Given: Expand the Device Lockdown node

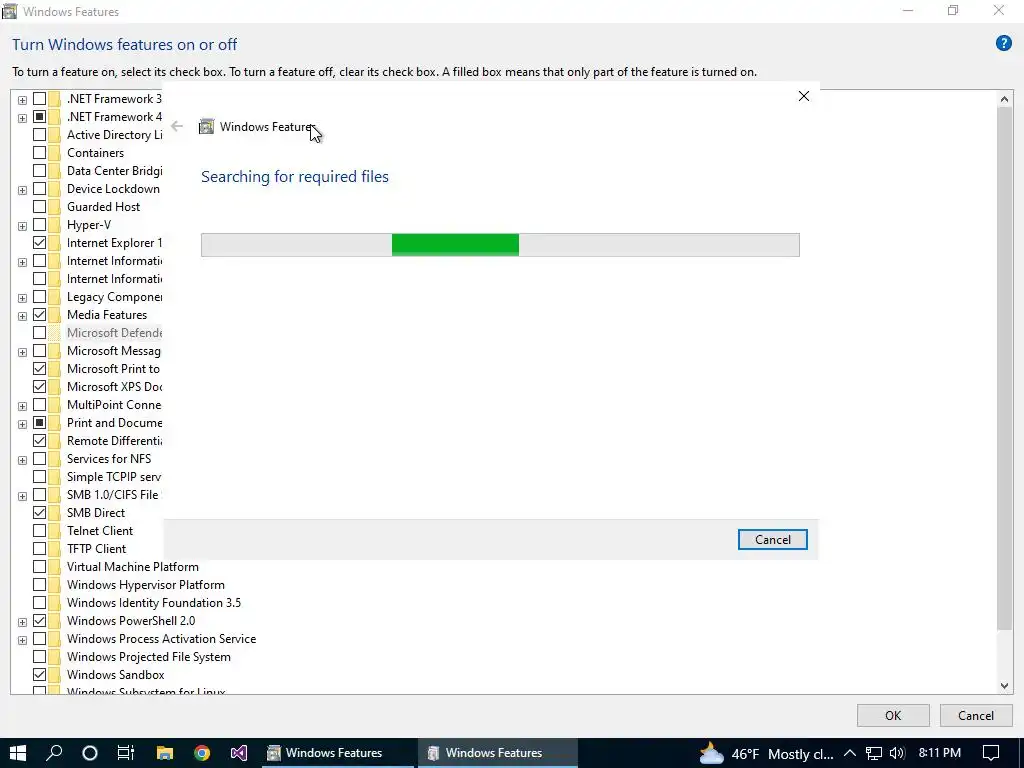Looking at the screenshot, I should [22, 190].
